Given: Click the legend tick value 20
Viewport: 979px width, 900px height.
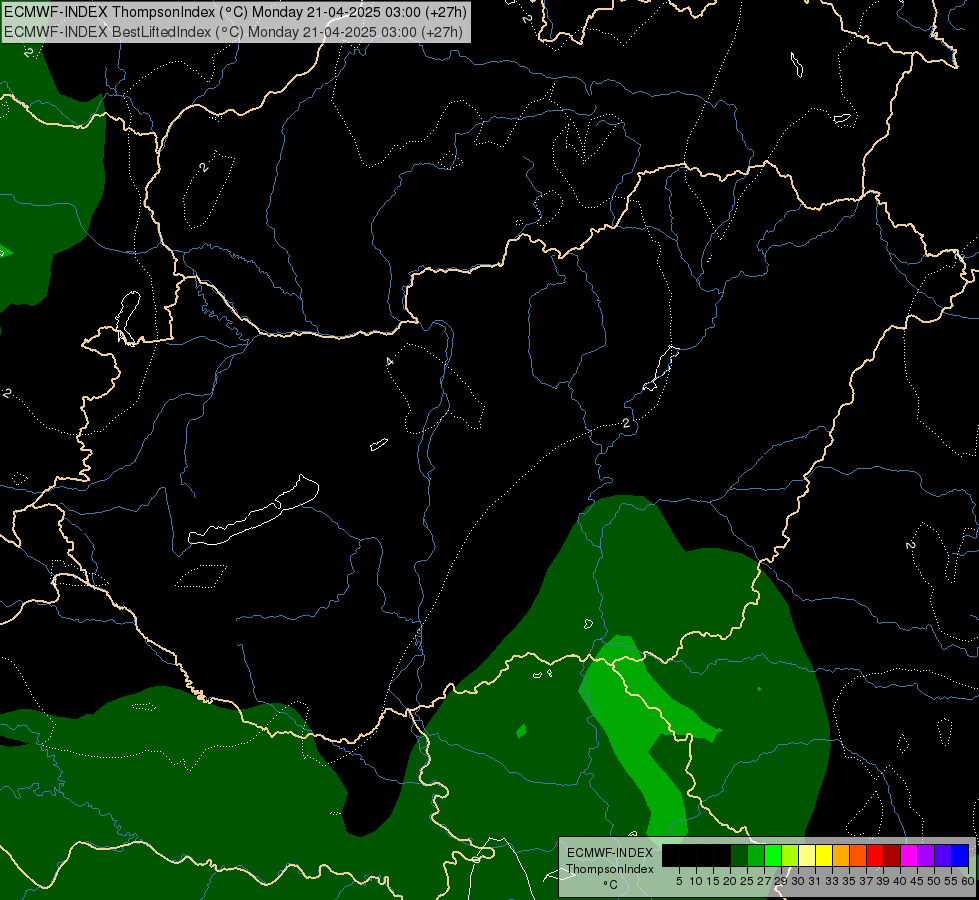Looking at the screenshot, I should point(730,881).
